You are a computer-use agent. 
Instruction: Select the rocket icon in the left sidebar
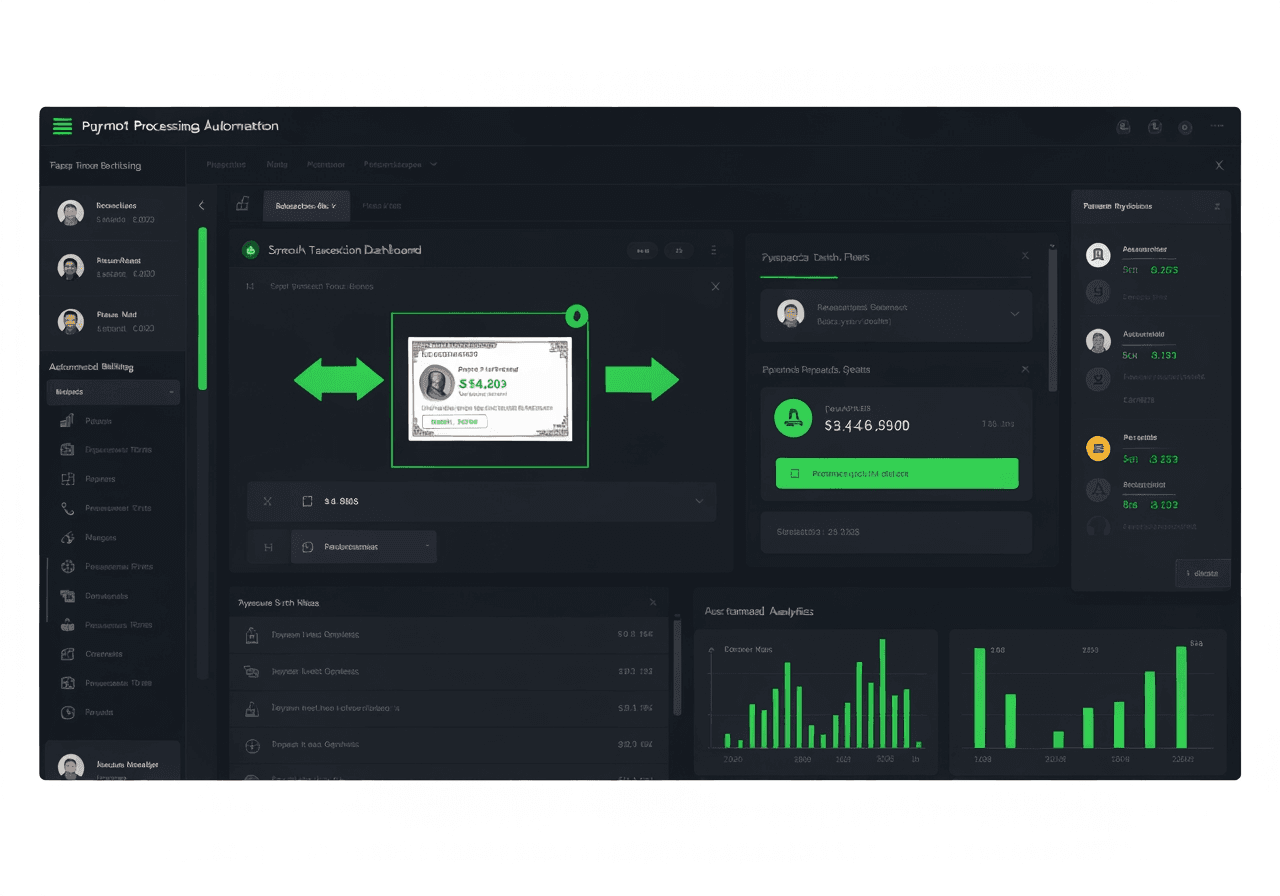pos(68,538)
